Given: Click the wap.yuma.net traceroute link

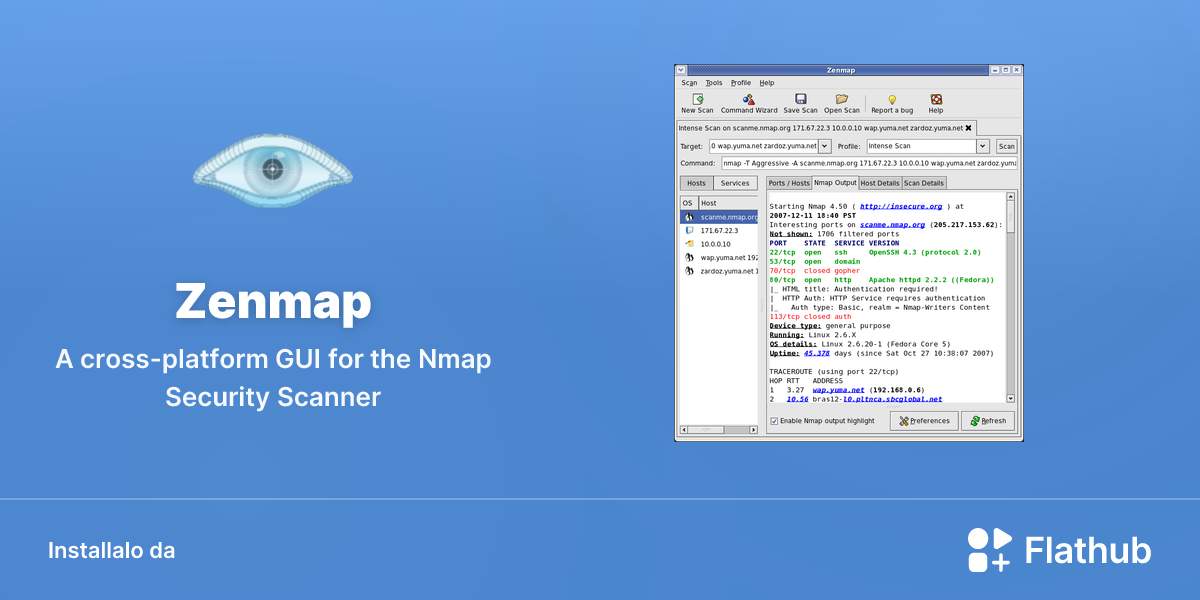Looking at the screenshot, I should coord(838,389).
